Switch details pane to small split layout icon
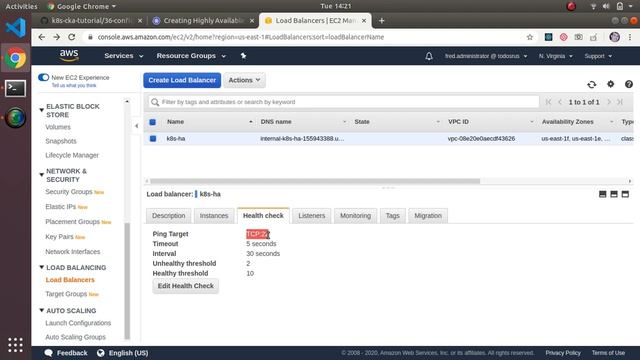 [602, 194]
